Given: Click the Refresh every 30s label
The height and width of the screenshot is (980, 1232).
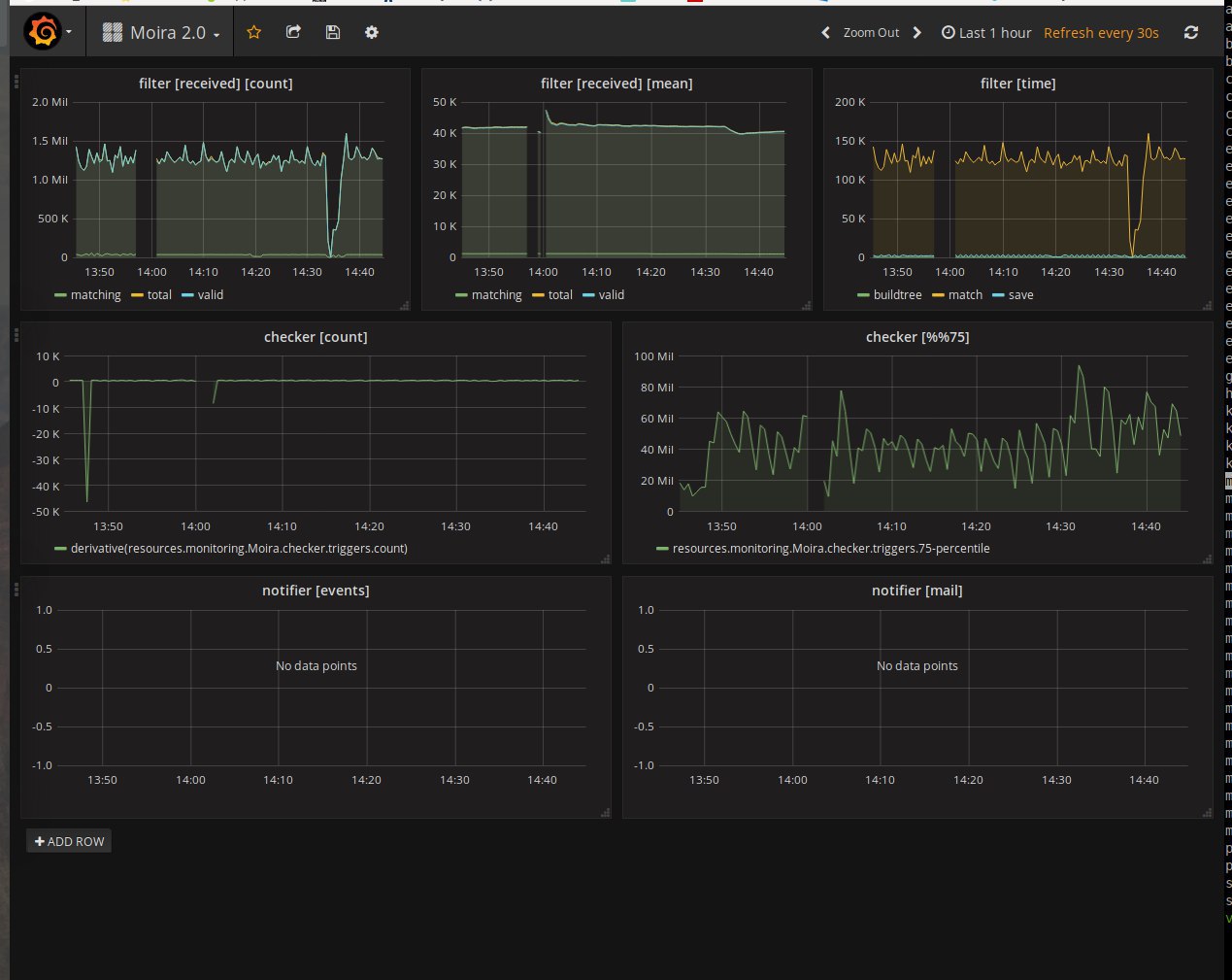Looking at the screenshot, I should pyautogui.click(x=1101, y=32).
